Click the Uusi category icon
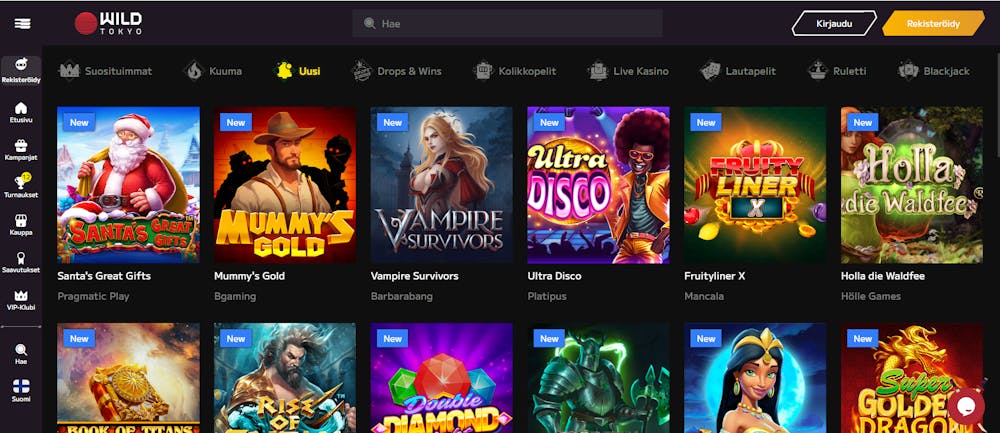Image resolution: width=1000 pixels, height=433 pixels. pyautogui.click(x=284, y=71)
